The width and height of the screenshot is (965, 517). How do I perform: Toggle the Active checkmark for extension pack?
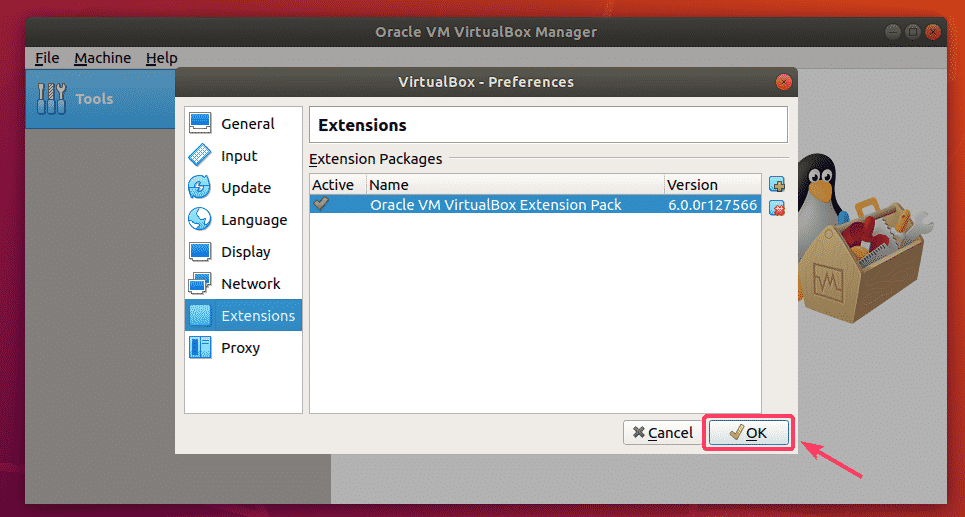[321, 204]
